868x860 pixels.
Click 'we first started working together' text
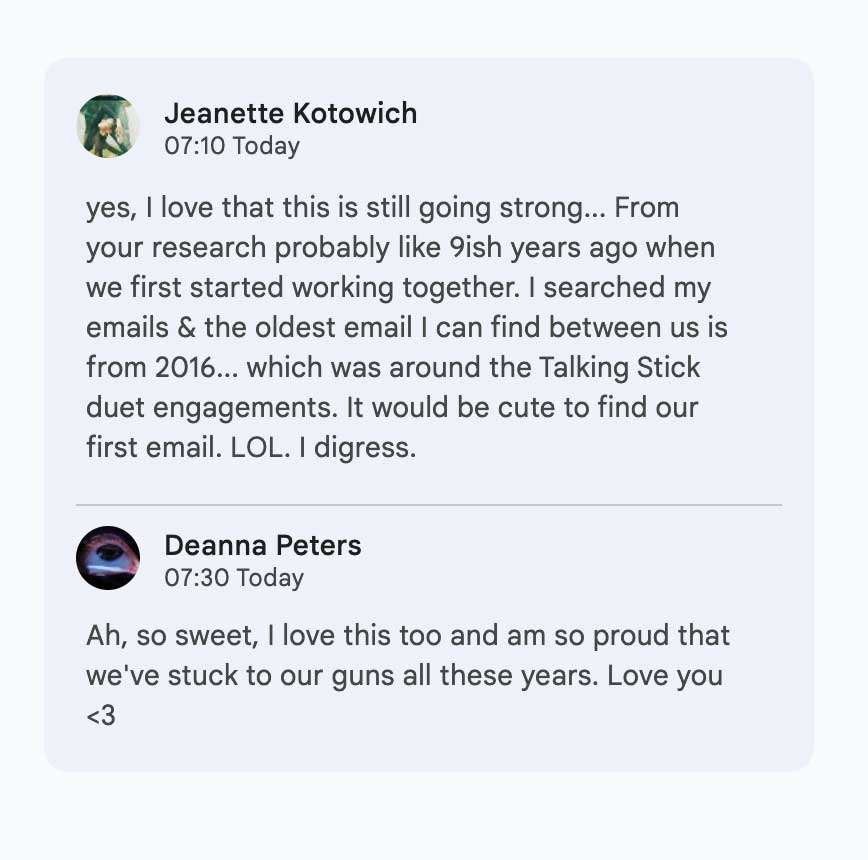coord(303,288)
